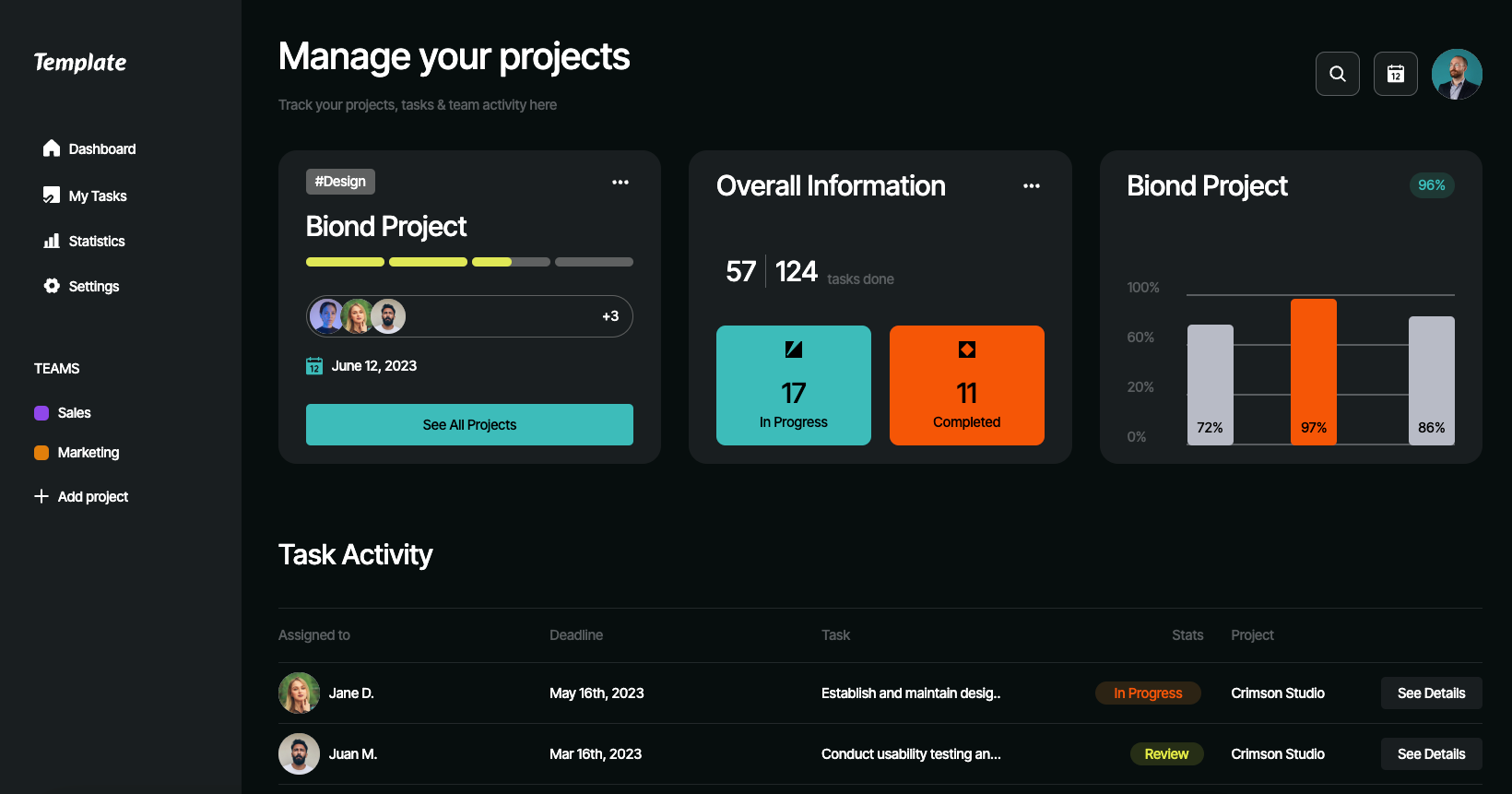Open the calendar icon in header
1512x794 pixels.
pyautogui.click(x=1396, y=74)
